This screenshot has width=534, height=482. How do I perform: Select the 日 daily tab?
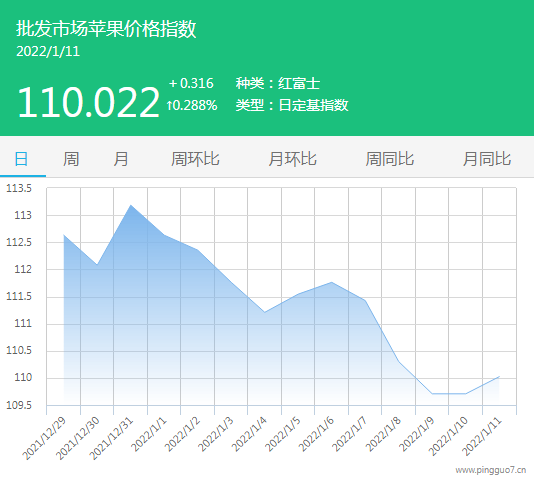[21, 159]
